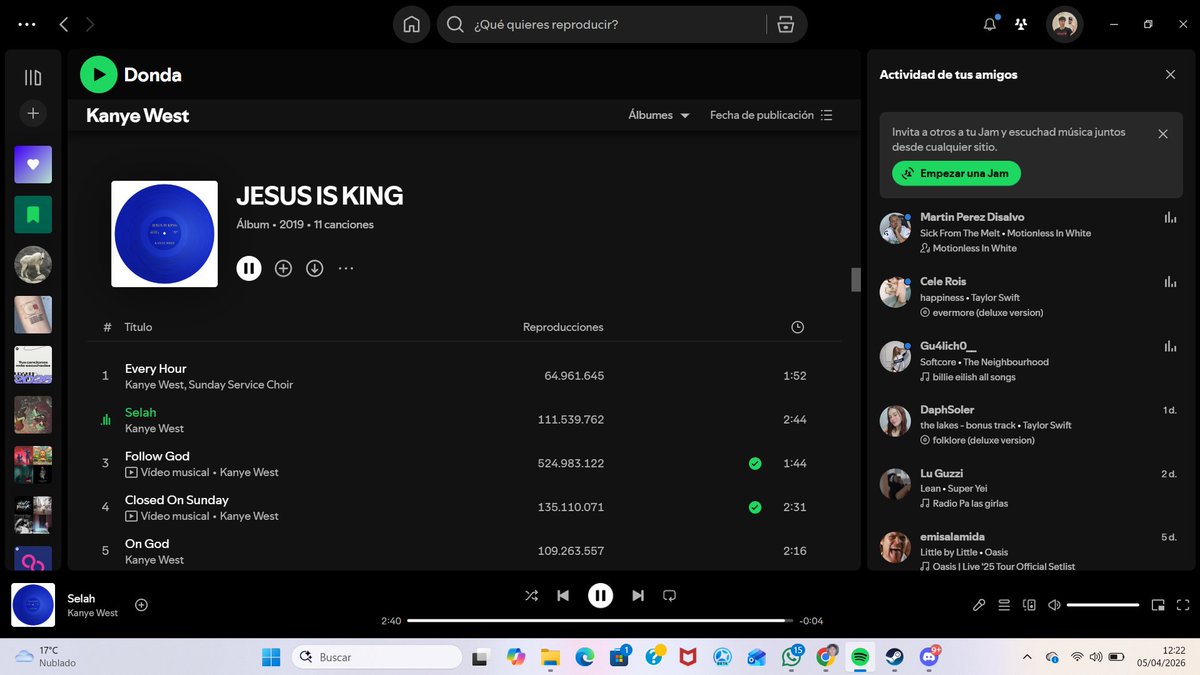
Task: Download the JESUS IS KING album
Action: 315,268
